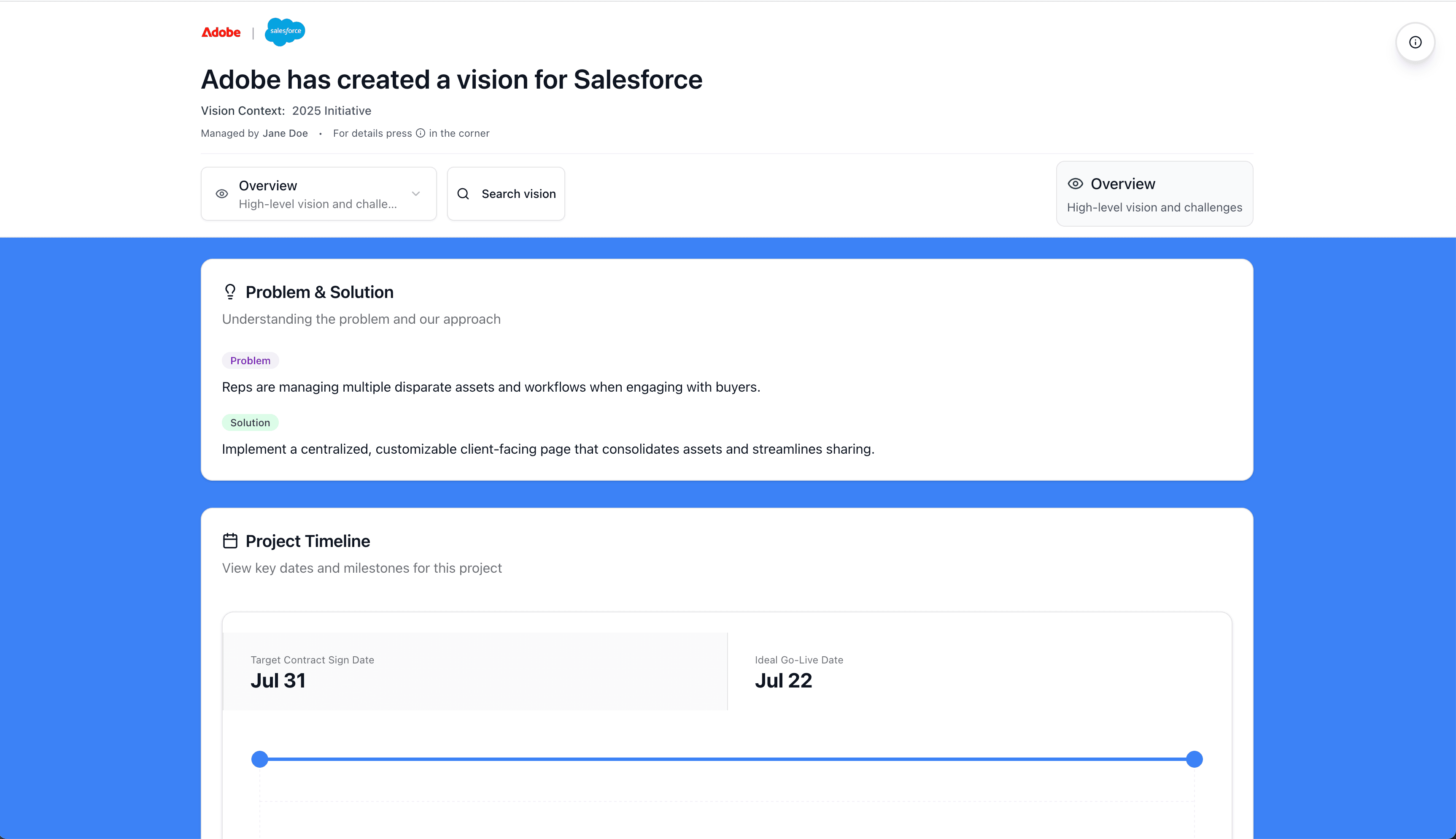The height and width of the screenshot is (839, 1456).
Task: Select the Ideal Go-Live Date panel
Action: pyautogui.click(x=979, y=671)
